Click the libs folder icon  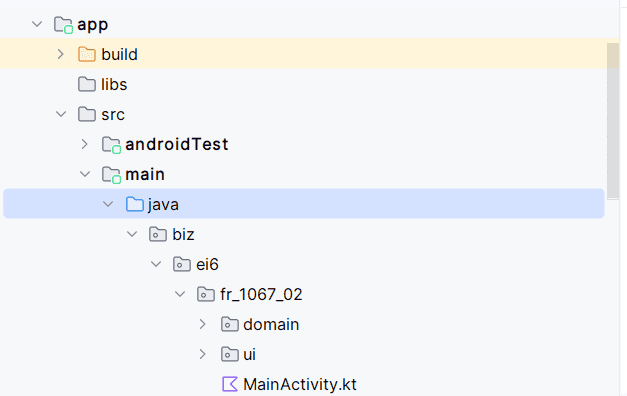point(87,84)
